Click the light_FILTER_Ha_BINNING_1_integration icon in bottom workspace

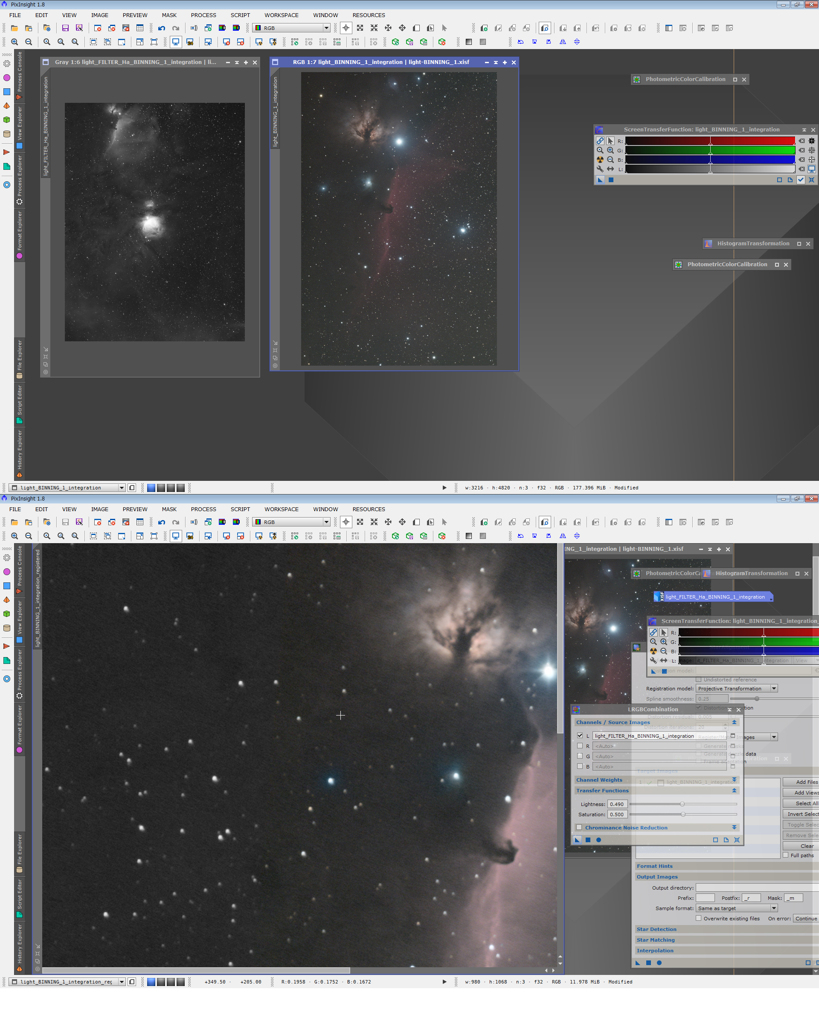[x=714, y=597]
